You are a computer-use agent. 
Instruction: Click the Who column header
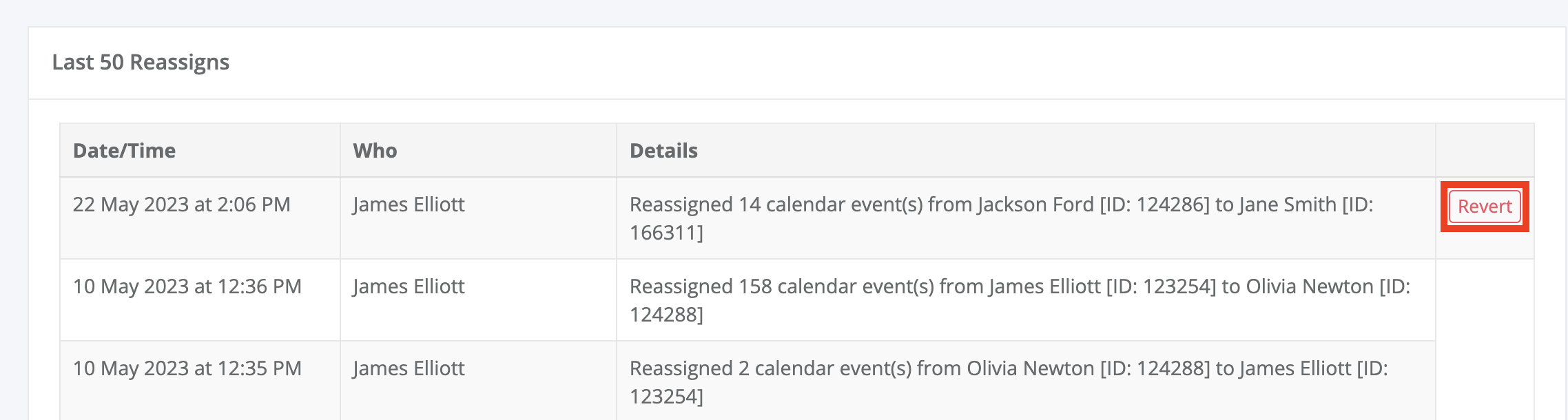(375, 151)
